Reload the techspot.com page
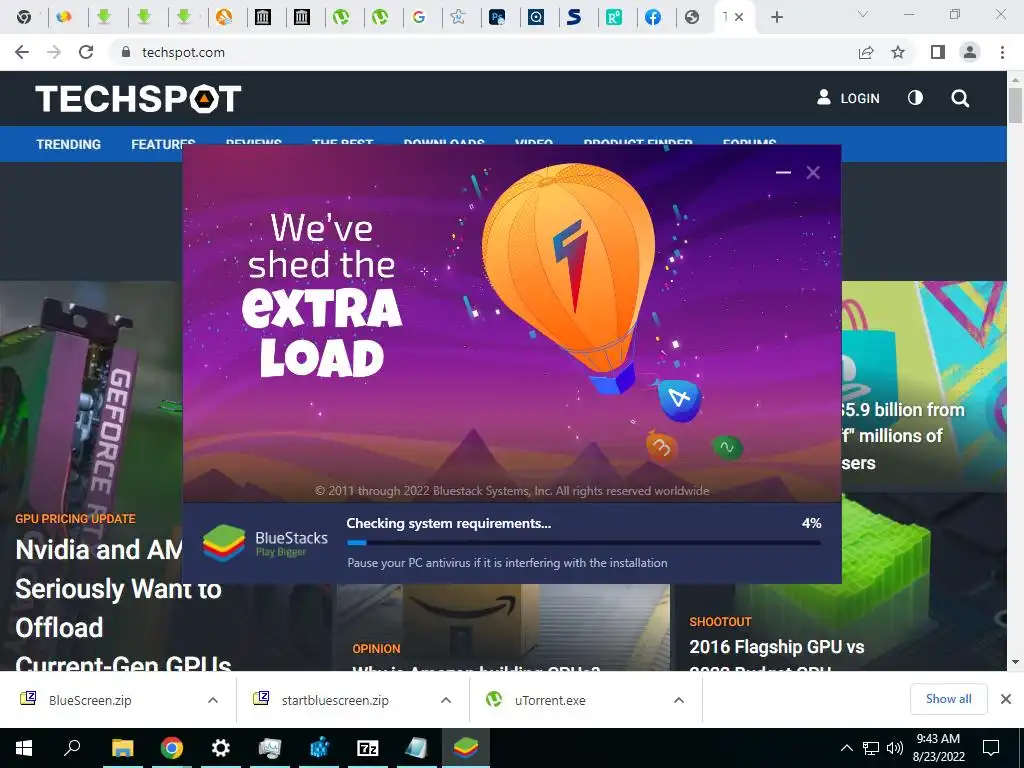This screenshot has height=768, width=1024. pyautogui.click(x=86, y=52)
